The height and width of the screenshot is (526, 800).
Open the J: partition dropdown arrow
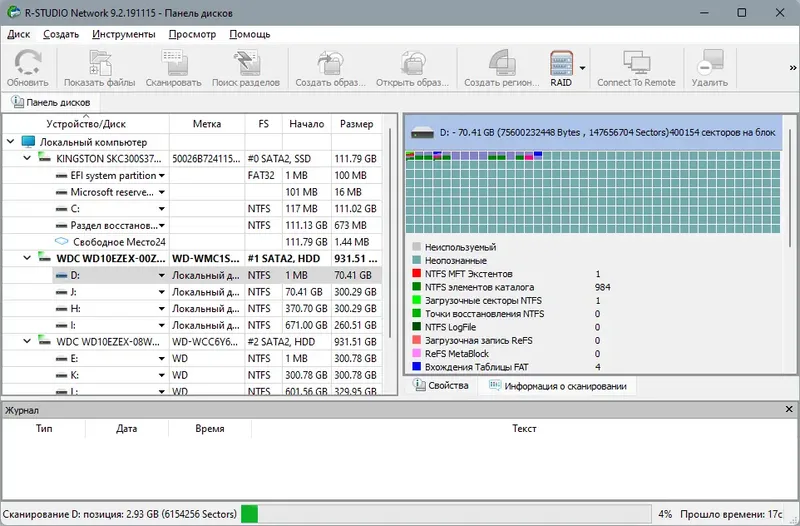[162, 292]
